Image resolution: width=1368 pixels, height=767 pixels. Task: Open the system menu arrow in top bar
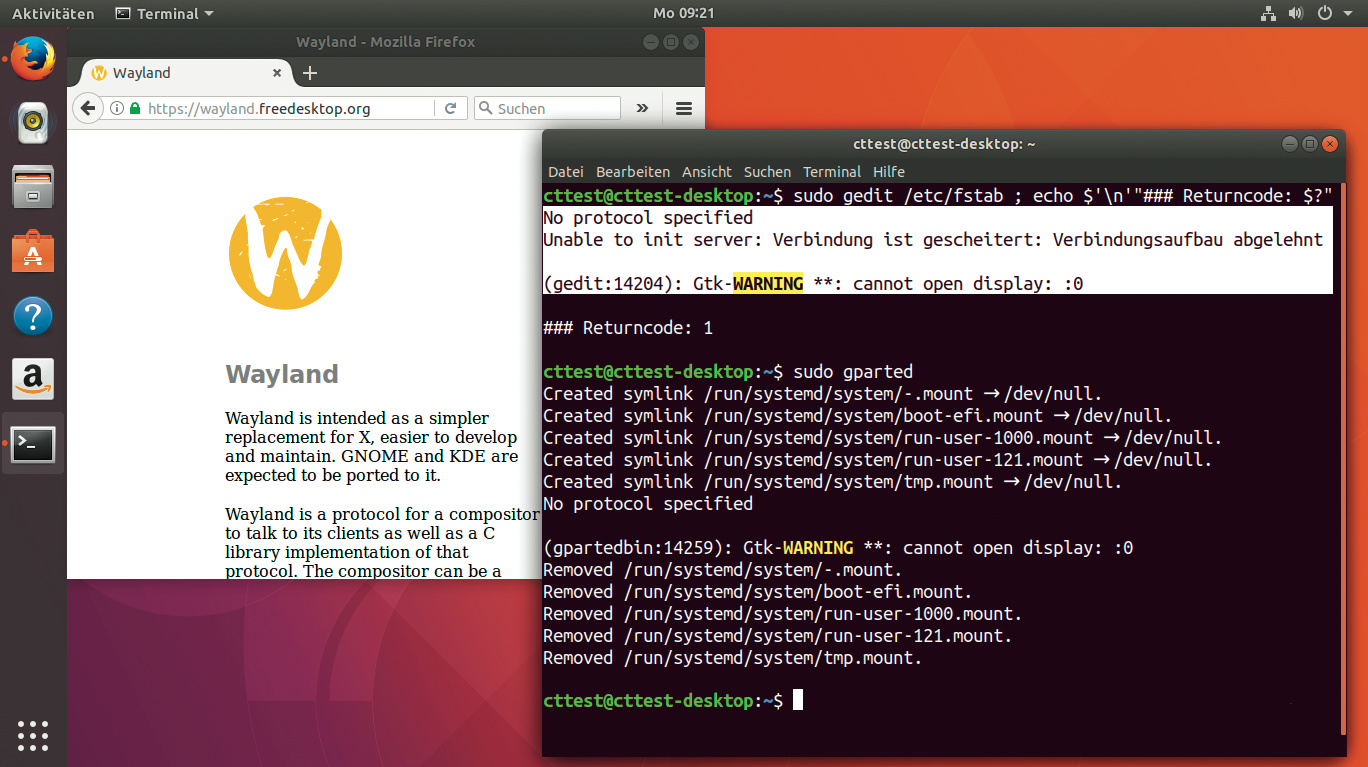1348,13
